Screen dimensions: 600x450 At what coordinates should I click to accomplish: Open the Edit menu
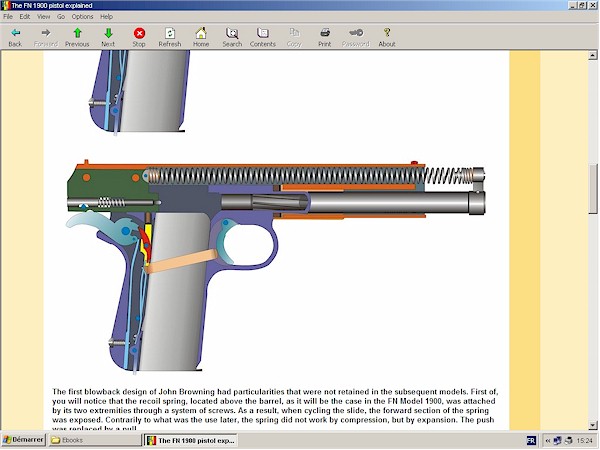tap(25, 17)
